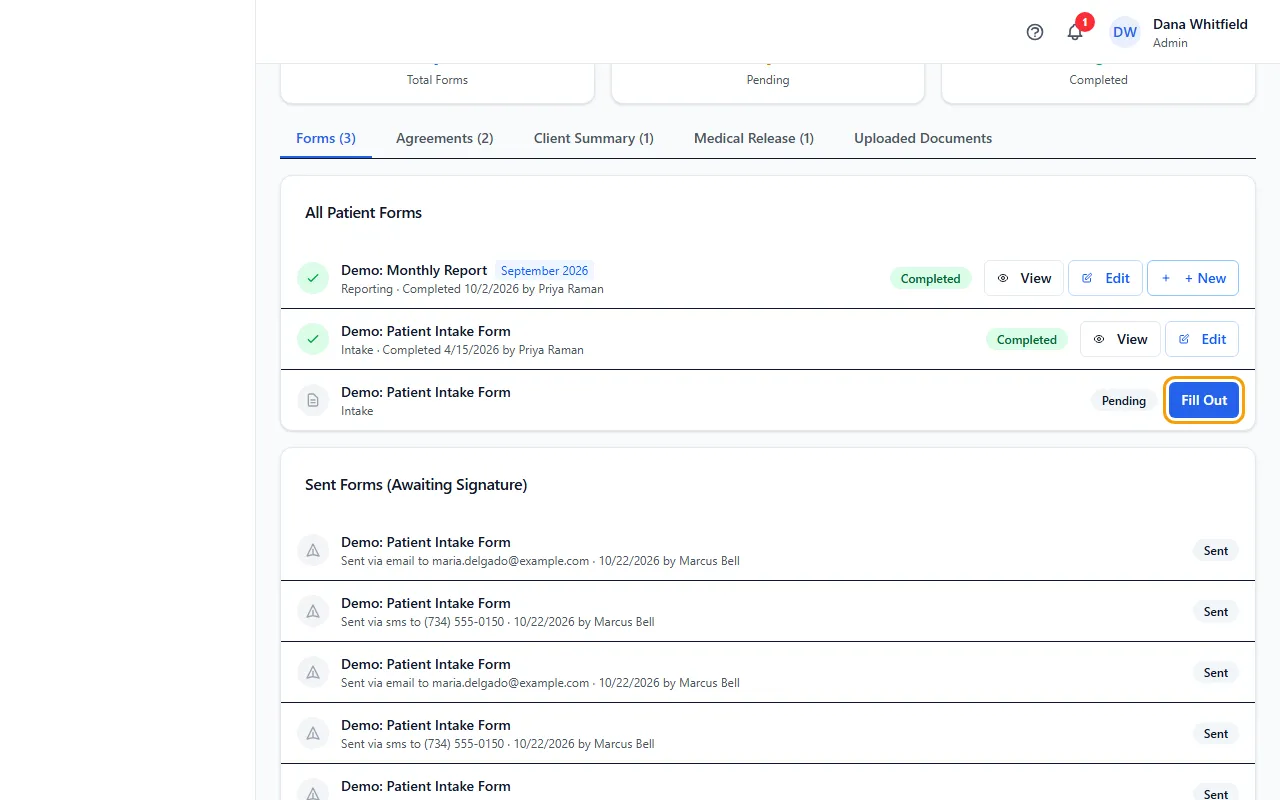Viewport: 1280px width, 800px height.
Task: Click the Completed badge on Monthly Report row
Action: point(930,279)
